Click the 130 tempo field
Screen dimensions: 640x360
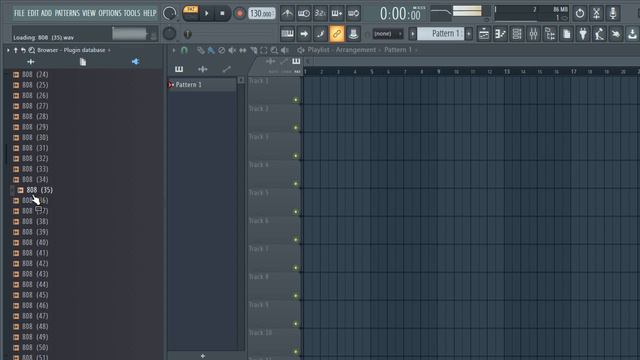262,13
